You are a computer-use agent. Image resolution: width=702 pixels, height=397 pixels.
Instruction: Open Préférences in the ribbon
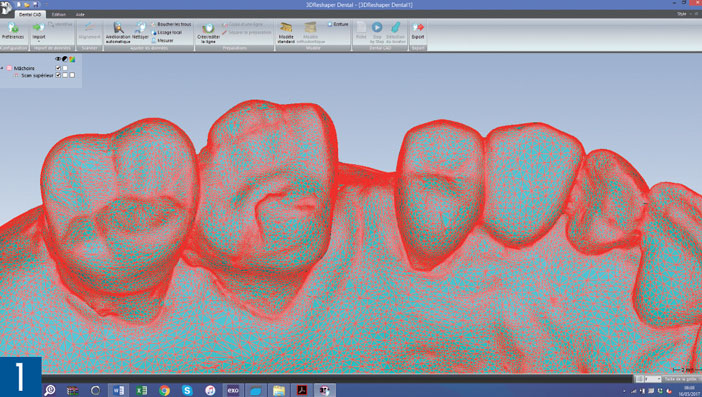click(x=13, y=31)
